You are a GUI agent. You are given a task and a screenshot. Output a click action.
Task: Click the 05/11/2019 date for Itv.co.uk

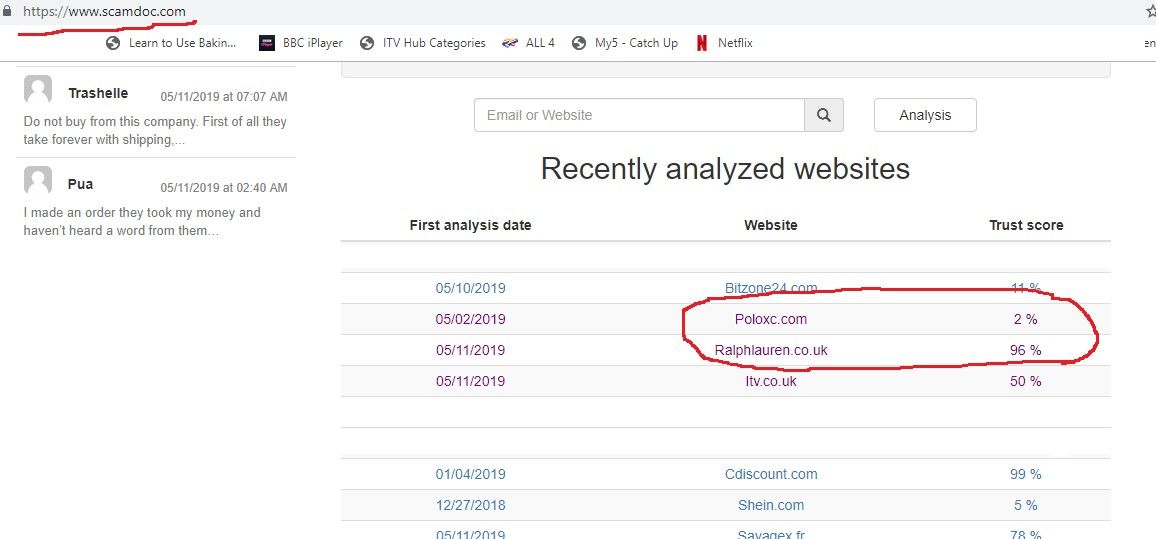pyautogui.click(x=470, y=381)
